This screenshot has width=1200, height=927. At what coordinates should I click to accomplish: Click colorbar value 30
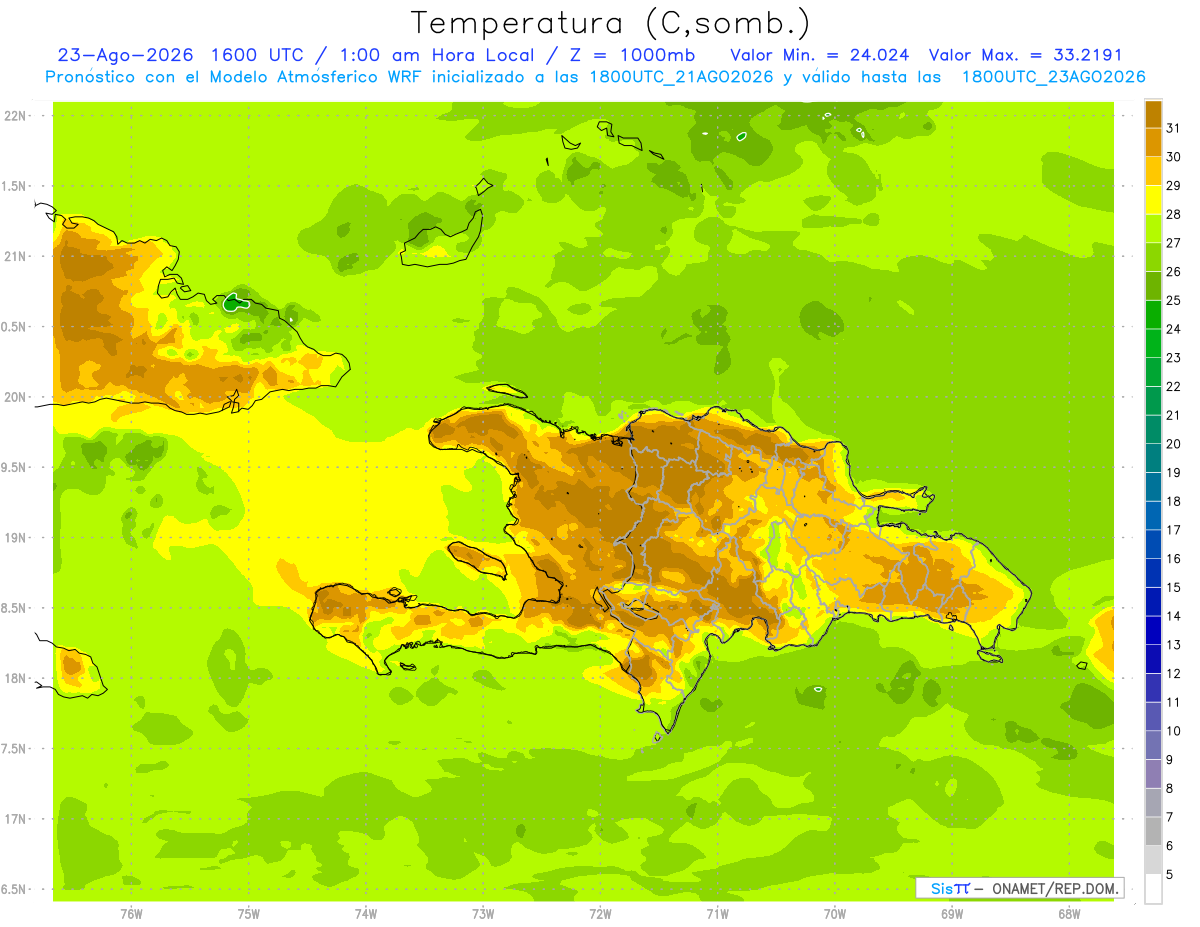tap(1173, 157)
